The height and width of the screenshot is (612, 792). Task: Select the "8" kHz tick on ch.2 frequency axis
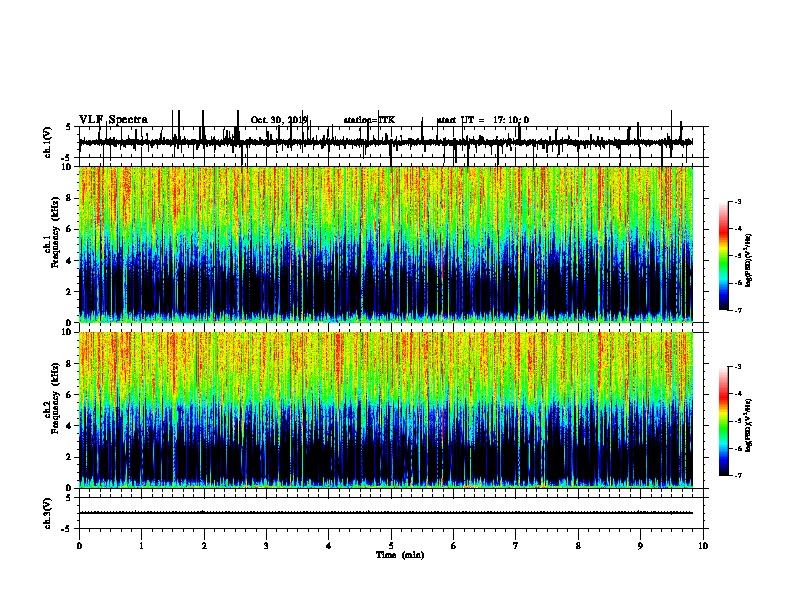[x=70, y=364]
